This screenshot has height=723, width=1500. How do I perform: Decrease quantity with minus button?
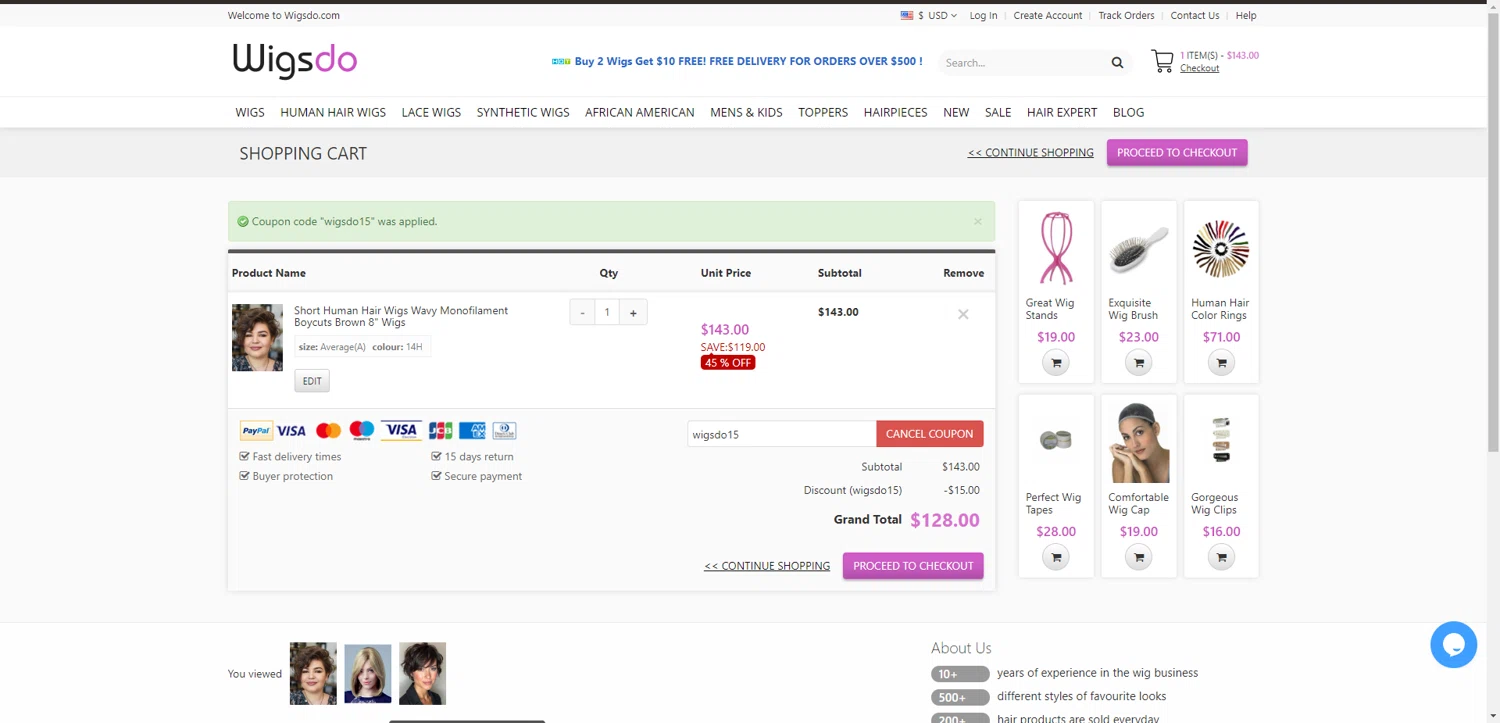tap(582, 313)
